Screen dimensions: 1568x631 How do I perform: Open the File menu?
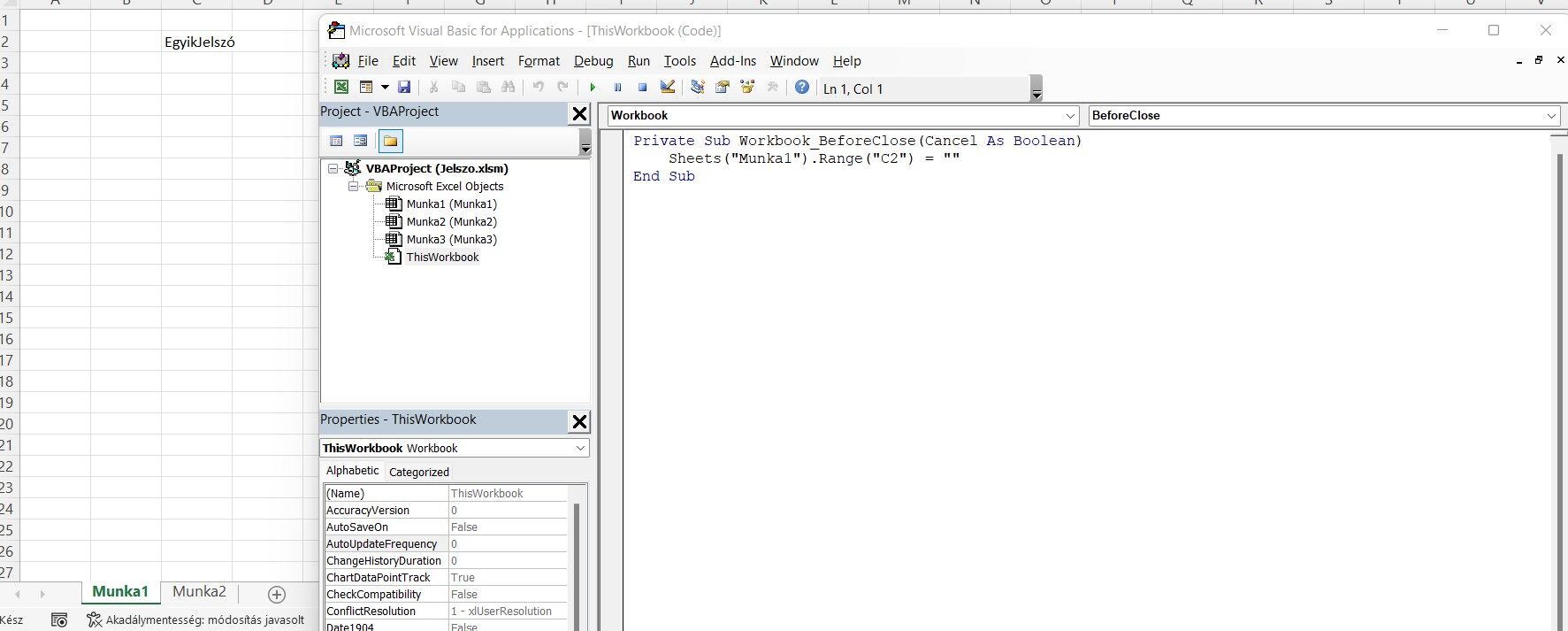point(368,61)
